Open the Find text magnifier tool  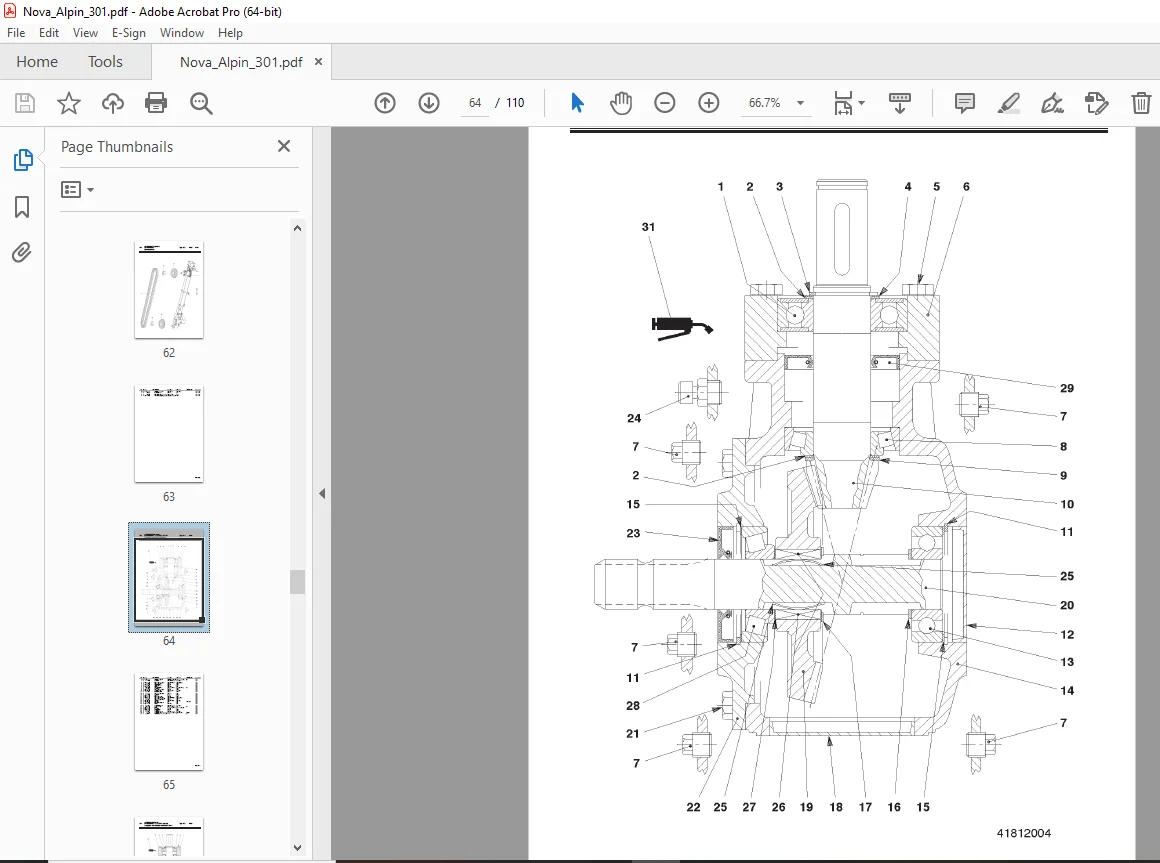pyautogui.click(x=200, y=103)
